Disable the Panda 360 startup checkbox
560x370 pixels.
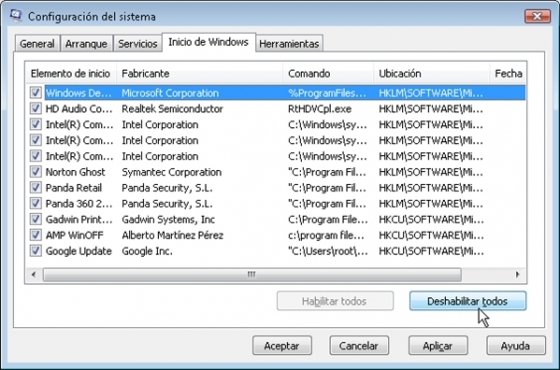pyautogui.click(x=35, y=204)
